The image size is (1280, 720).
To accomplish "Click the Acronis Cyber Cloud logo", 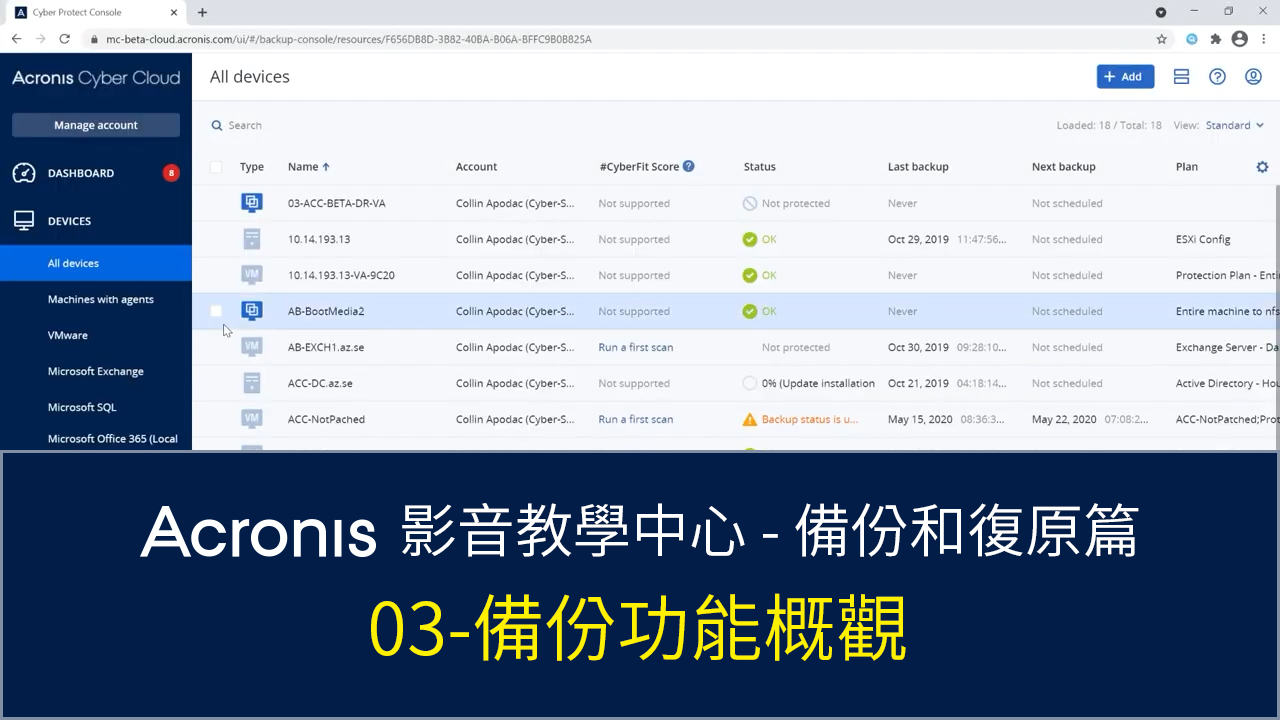I will [x=96, y=78].
